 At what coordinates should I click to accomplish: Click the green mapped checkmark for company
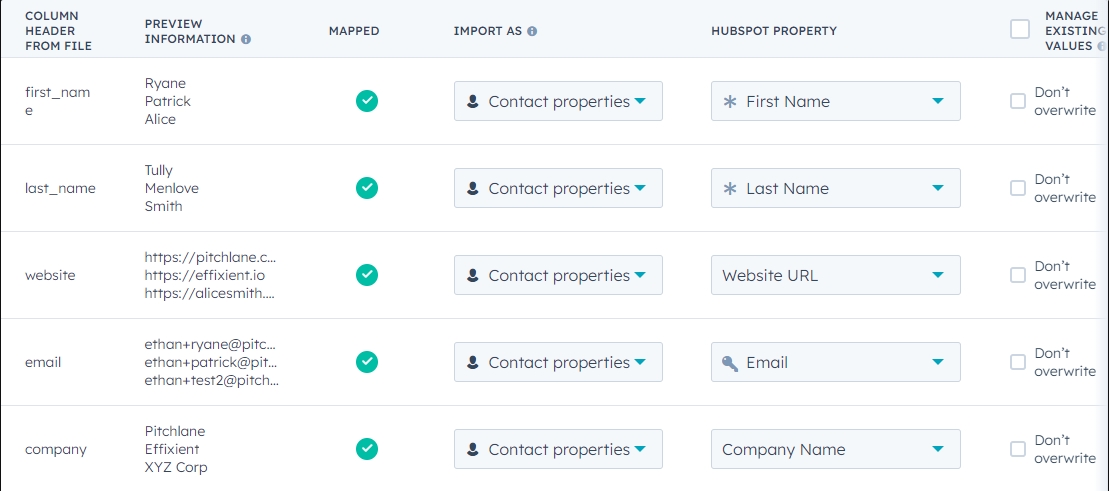(x=367, y=449)
